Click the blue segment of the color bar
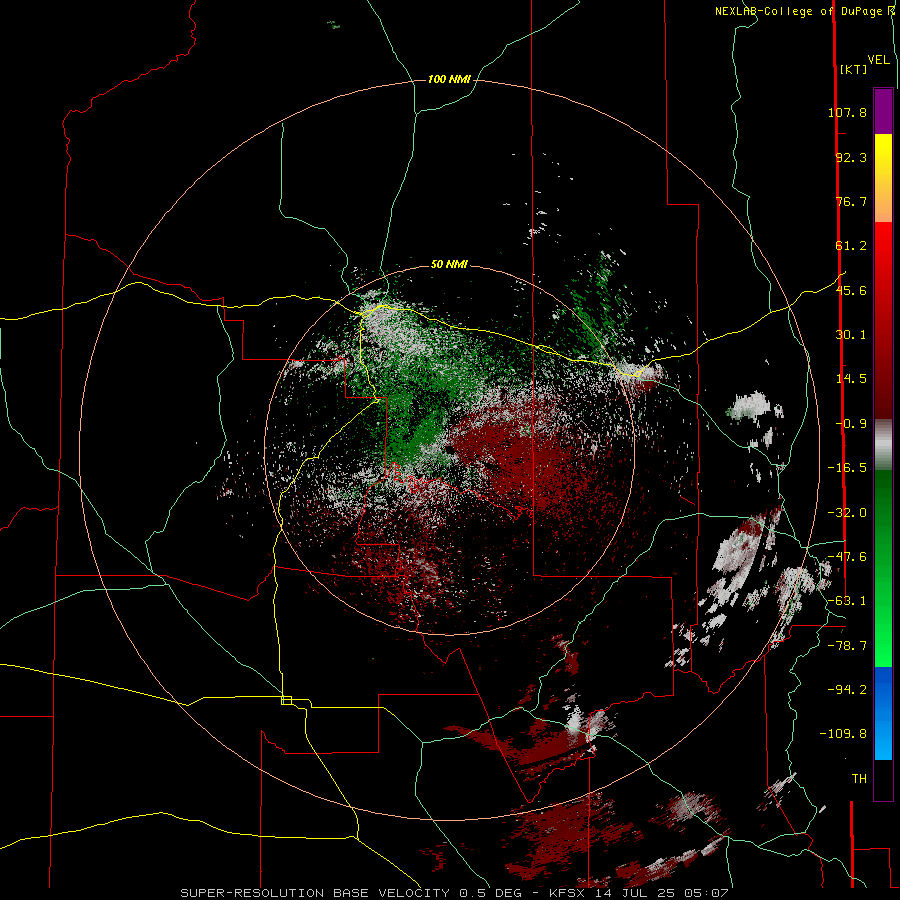This screenshot has width=900, height=900. pos(883,713)
